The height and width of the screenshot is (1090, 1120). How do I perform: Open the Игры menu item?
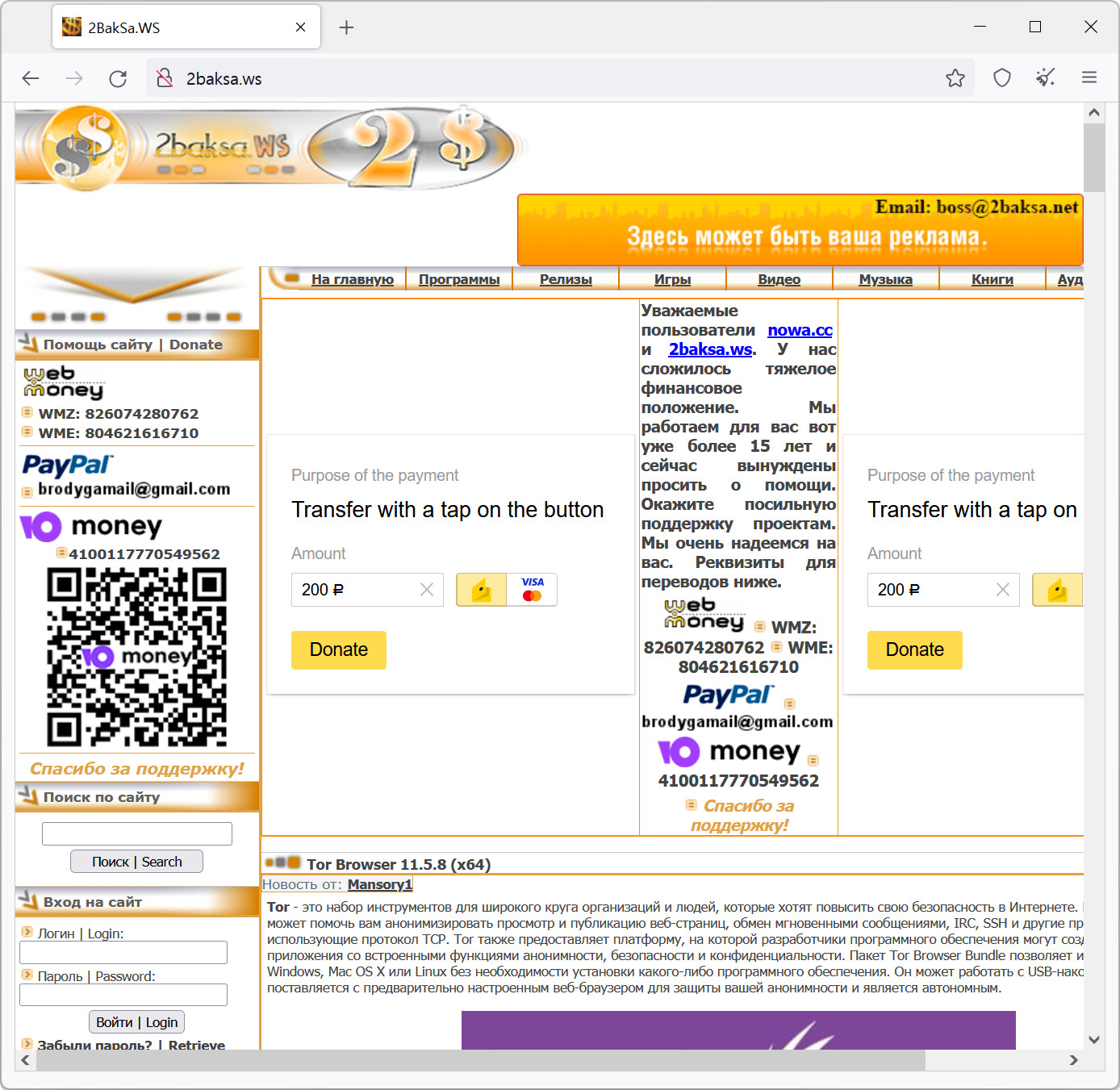[672, 279]
